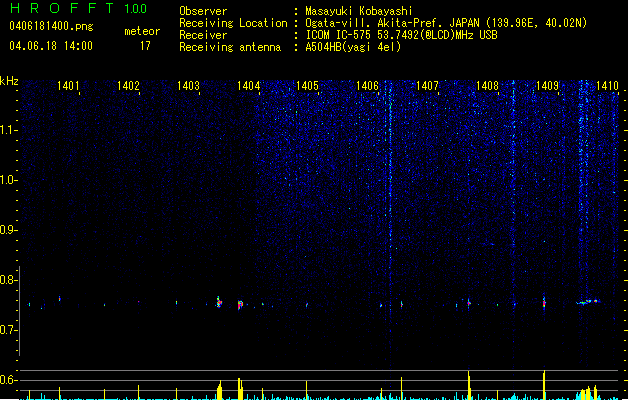Click the Ogata-vill. Akita-Pref. JAPAN location text
The height and width of the screenshot is (400, 629).
point(446,23)
